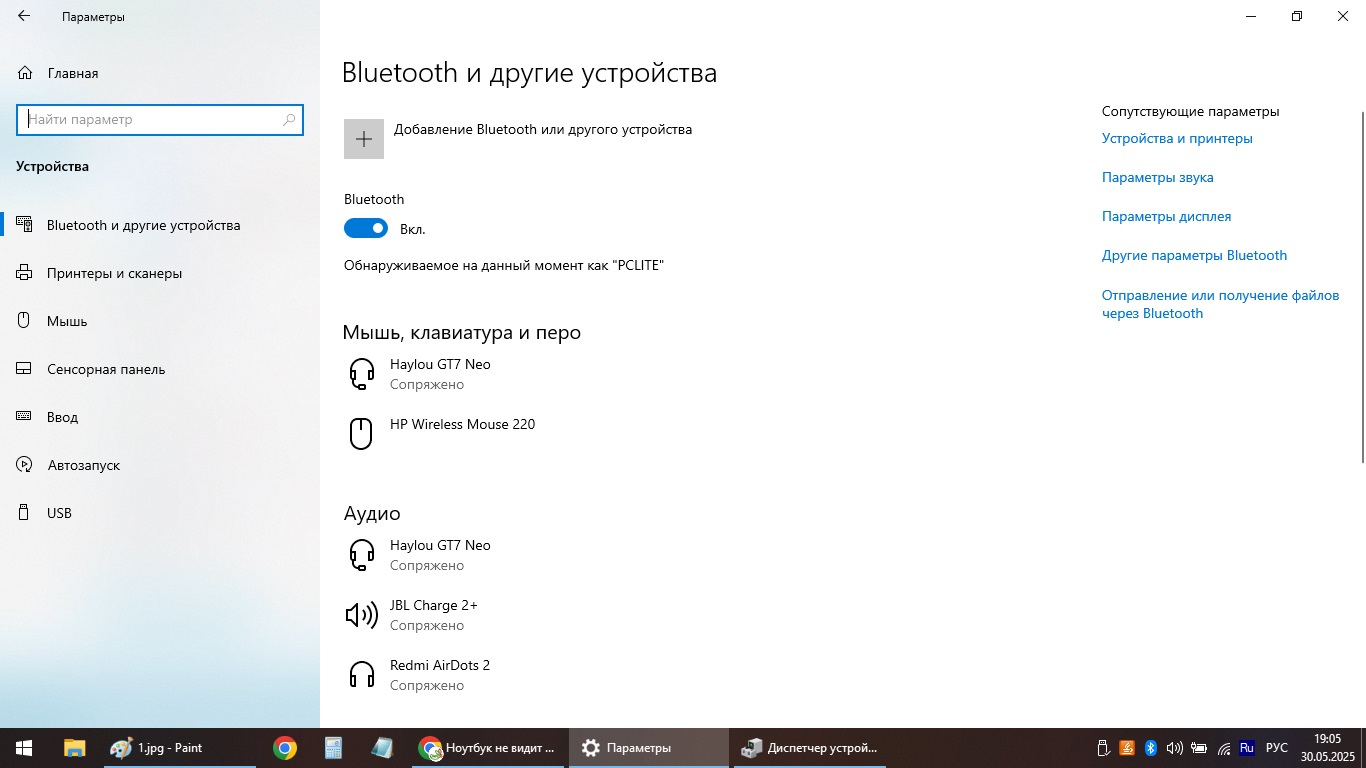
Task: Click the Параметры taskbar button
Action: pyautogui.click(x=649, y=748)
